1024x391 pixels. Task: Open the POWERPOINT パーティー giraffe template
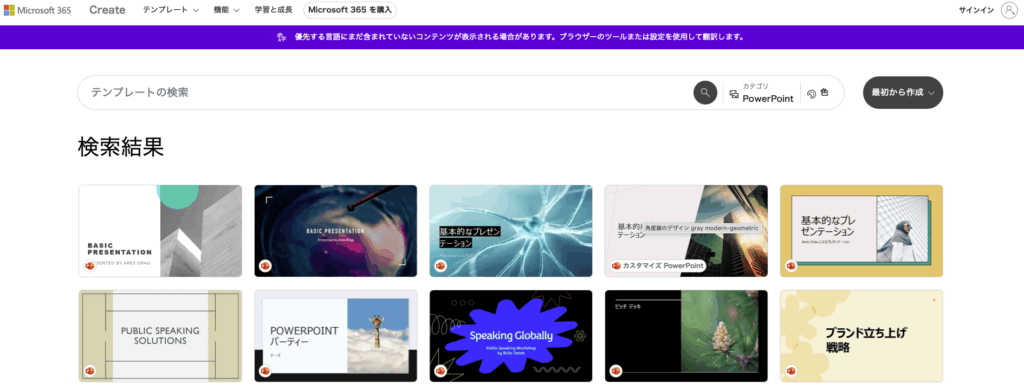336,336
